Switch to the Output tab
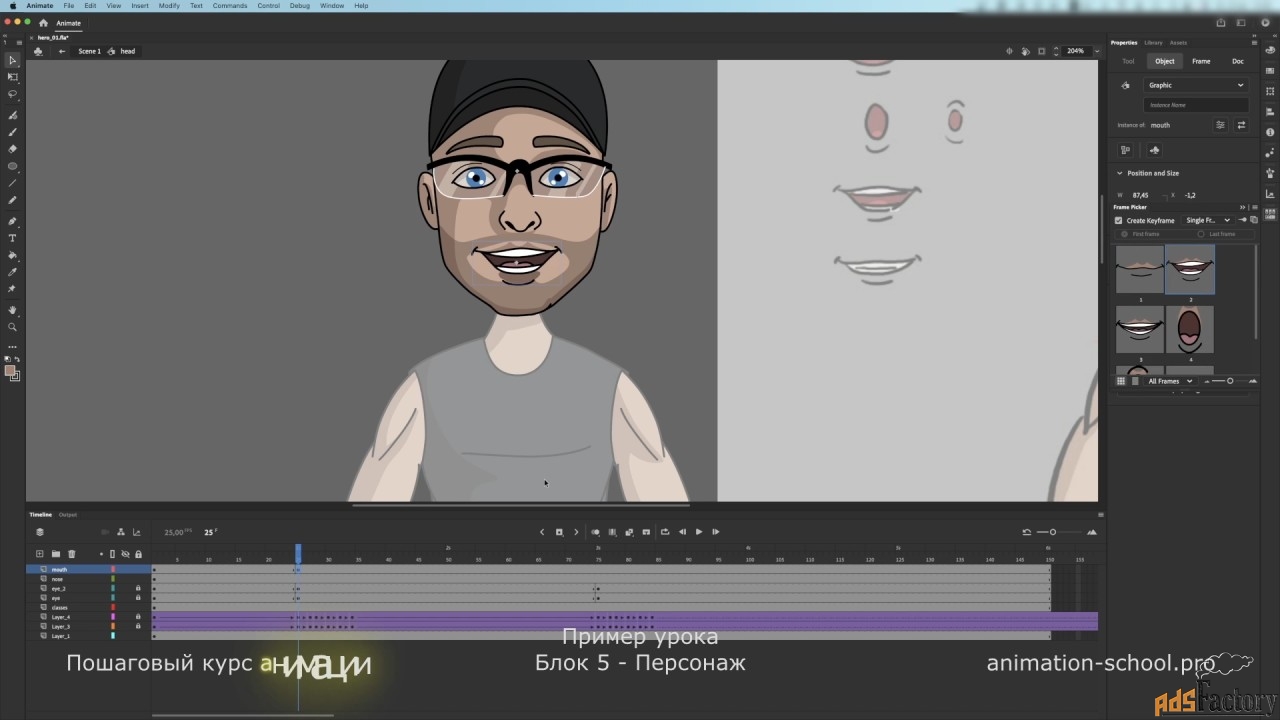 click(x=68, y=515)
